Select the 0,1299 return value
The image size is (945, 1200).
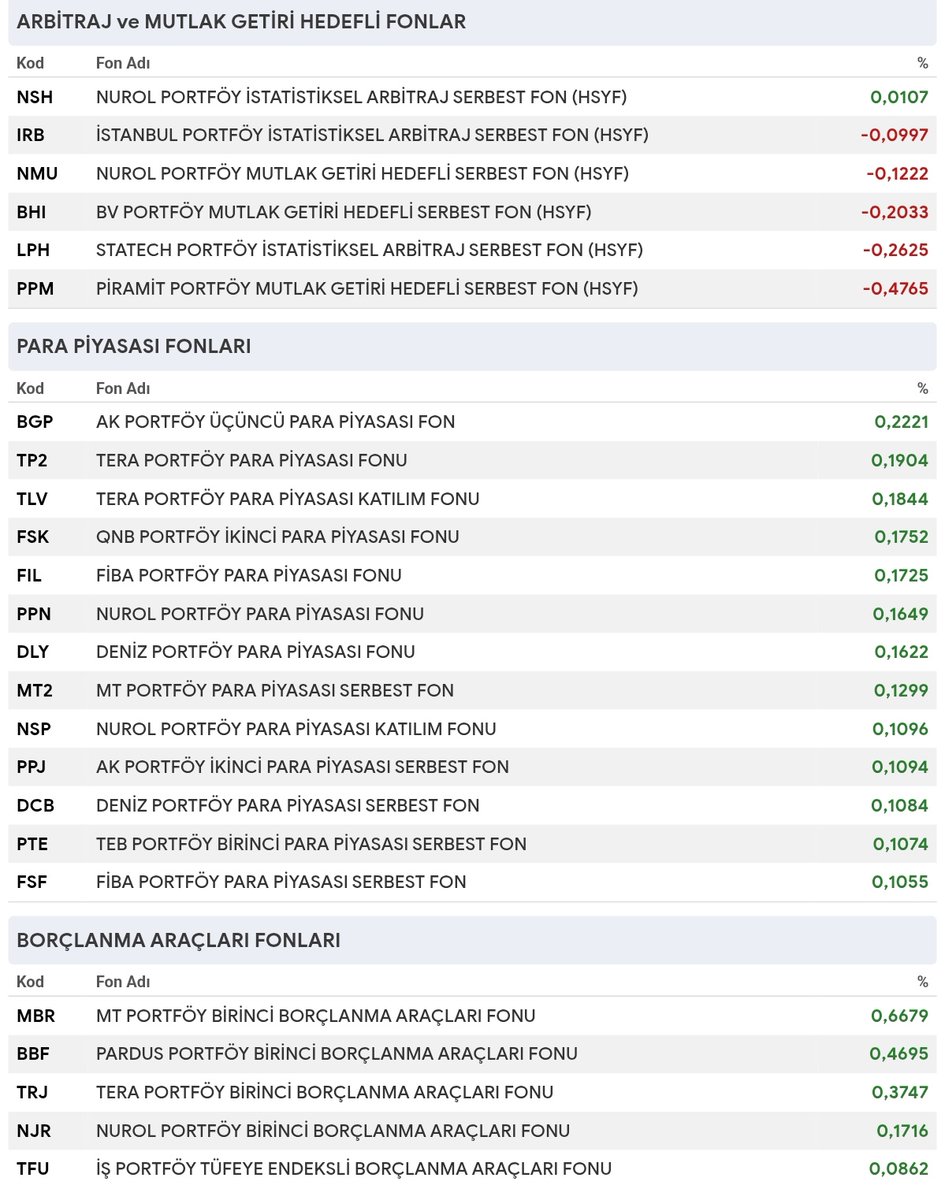point(901,690)
